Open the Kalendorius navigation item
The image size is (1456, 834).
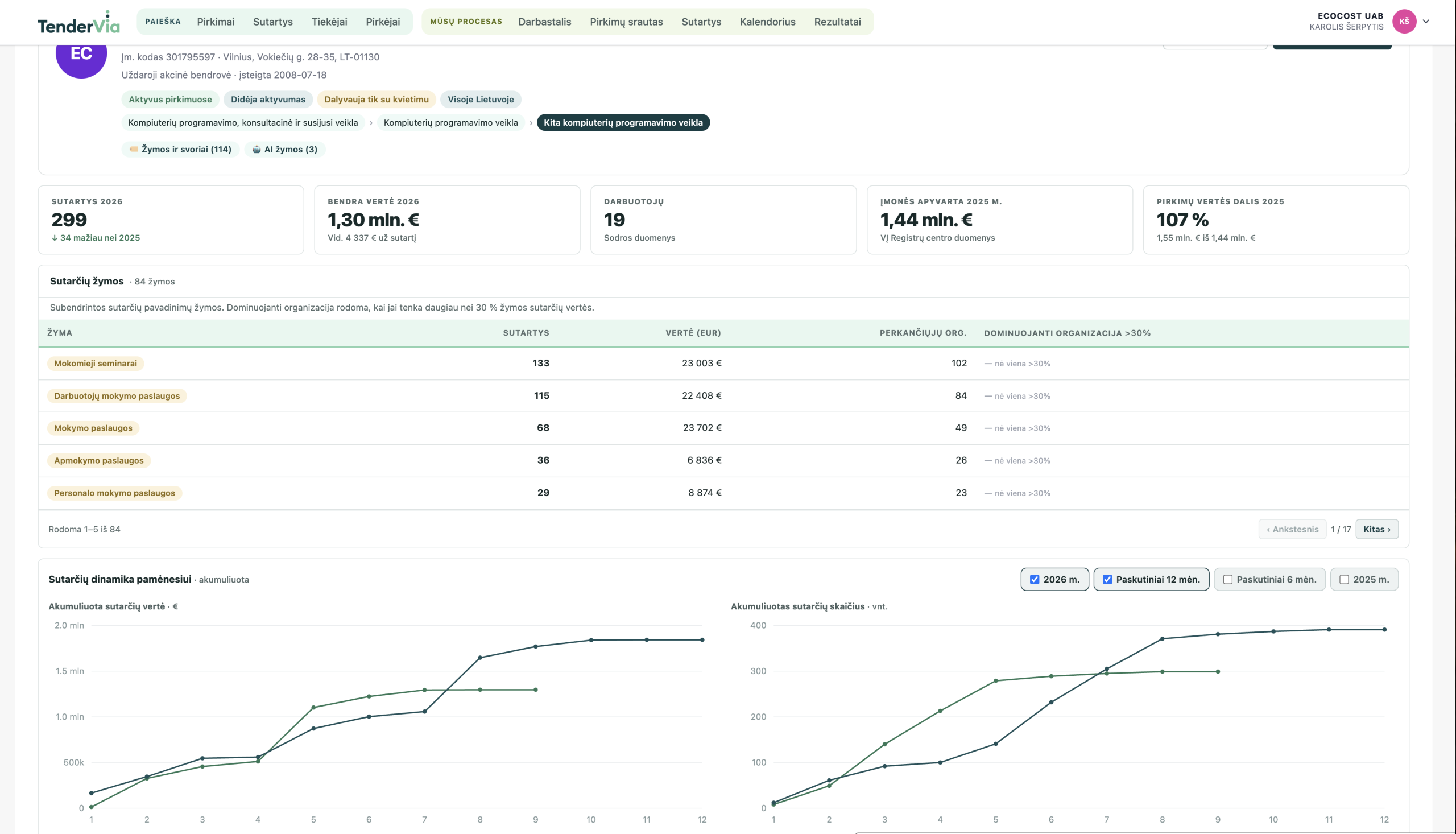pos(767,22)
